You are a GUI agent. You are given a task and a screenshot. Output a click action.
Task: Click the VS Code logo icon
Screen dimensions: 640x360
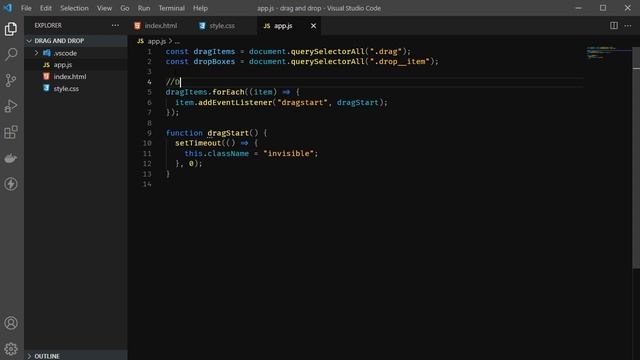click(8, 8)
